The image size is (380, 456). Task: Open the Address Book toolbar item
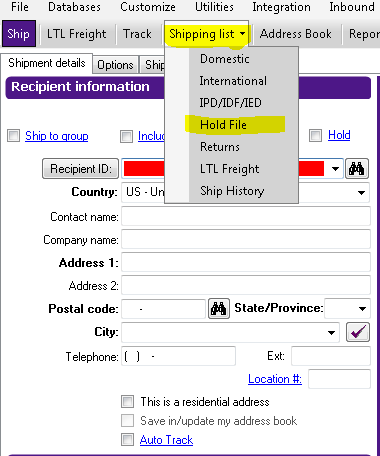(296, 34)
